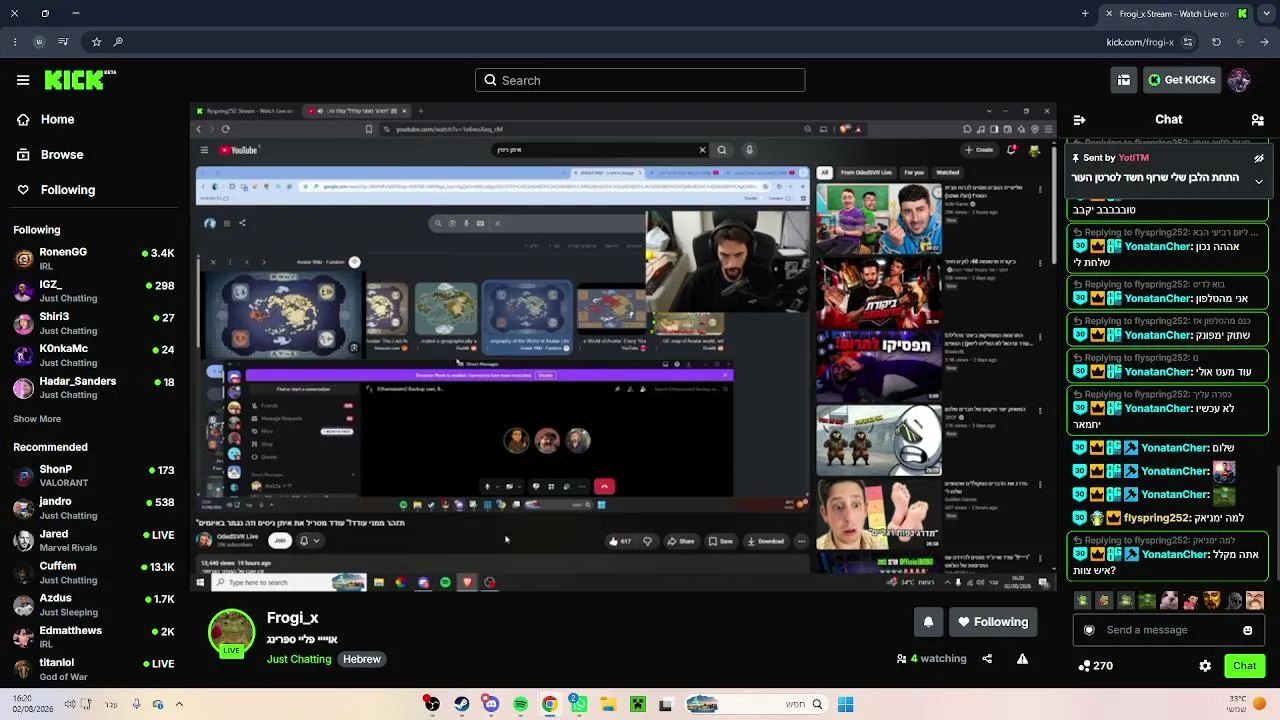Collapse the chat panel
Screen dimensions: 1280x720
(1079, 120)
